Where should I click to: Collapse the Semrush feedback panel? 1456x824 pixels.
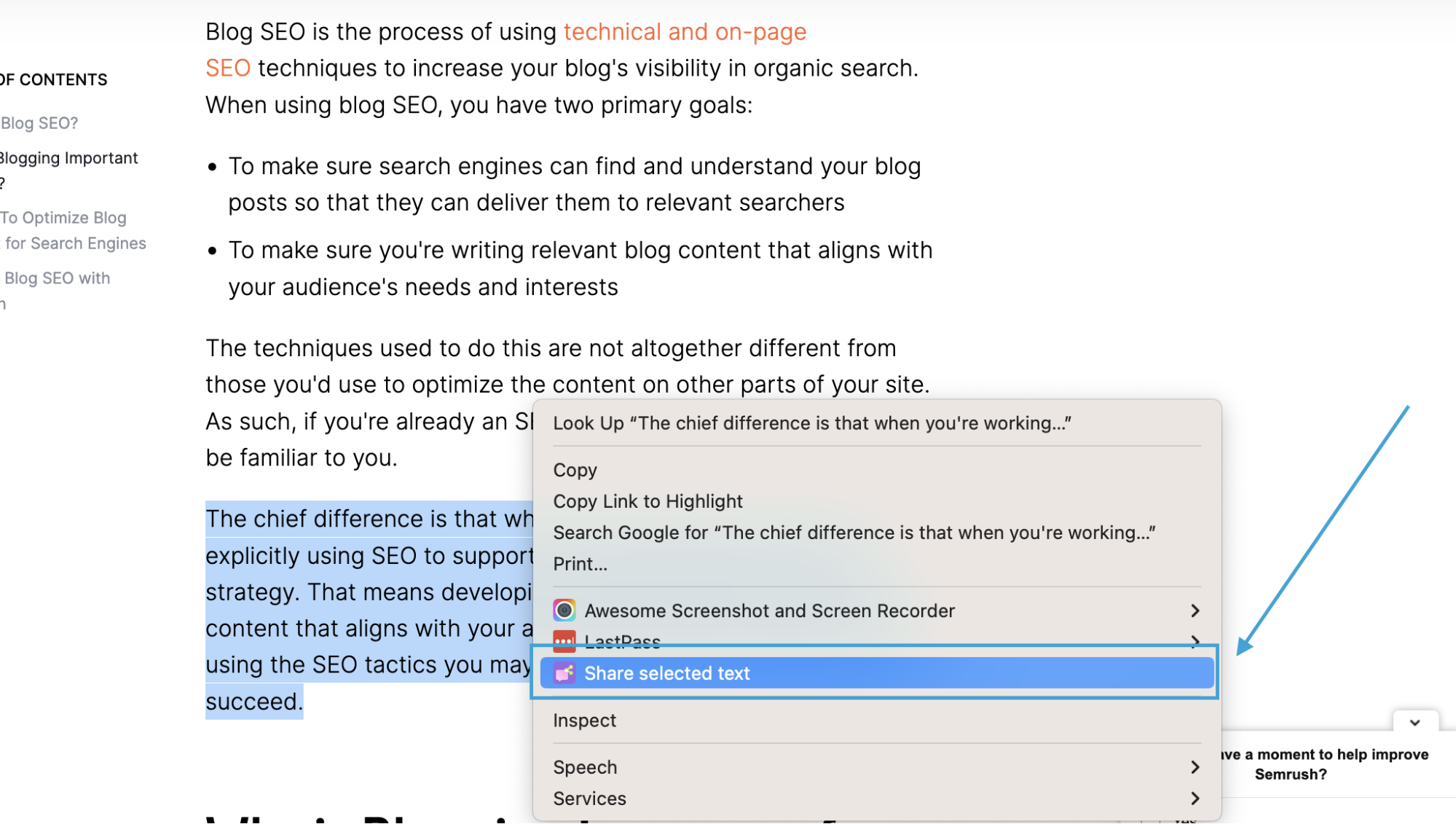coord(1414,722)
